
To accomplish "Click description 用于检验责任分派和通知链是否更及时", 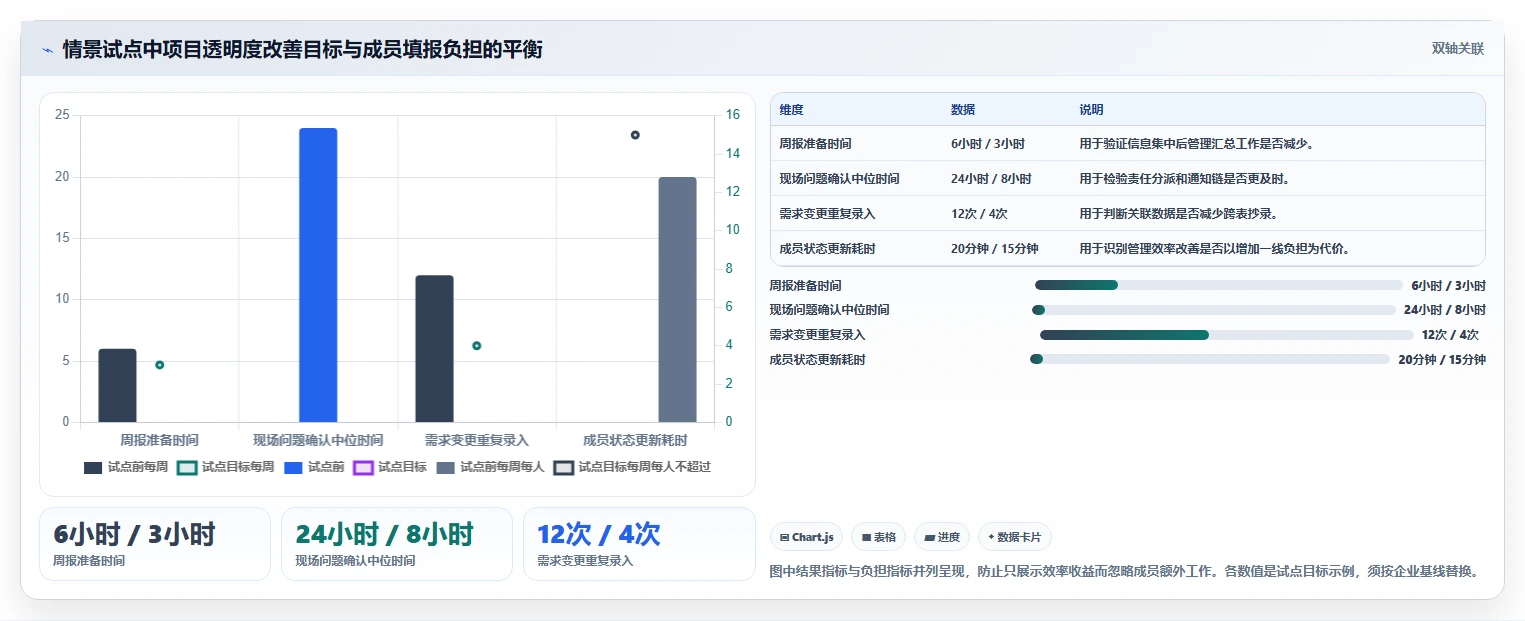I will 1184,179.
